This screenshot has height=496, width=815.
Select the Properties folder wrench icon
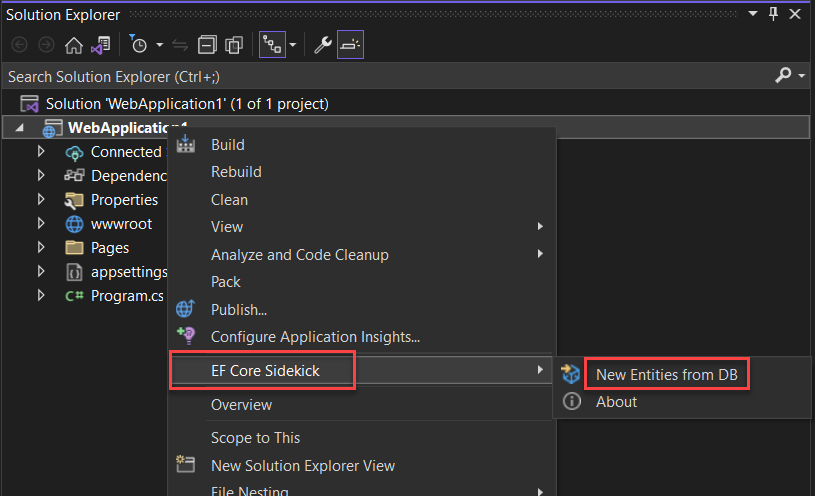74,200
